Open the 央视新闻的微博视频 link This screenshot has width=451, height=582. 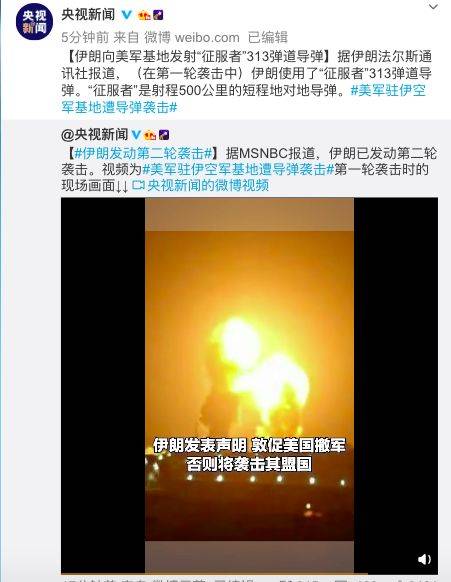208,185
